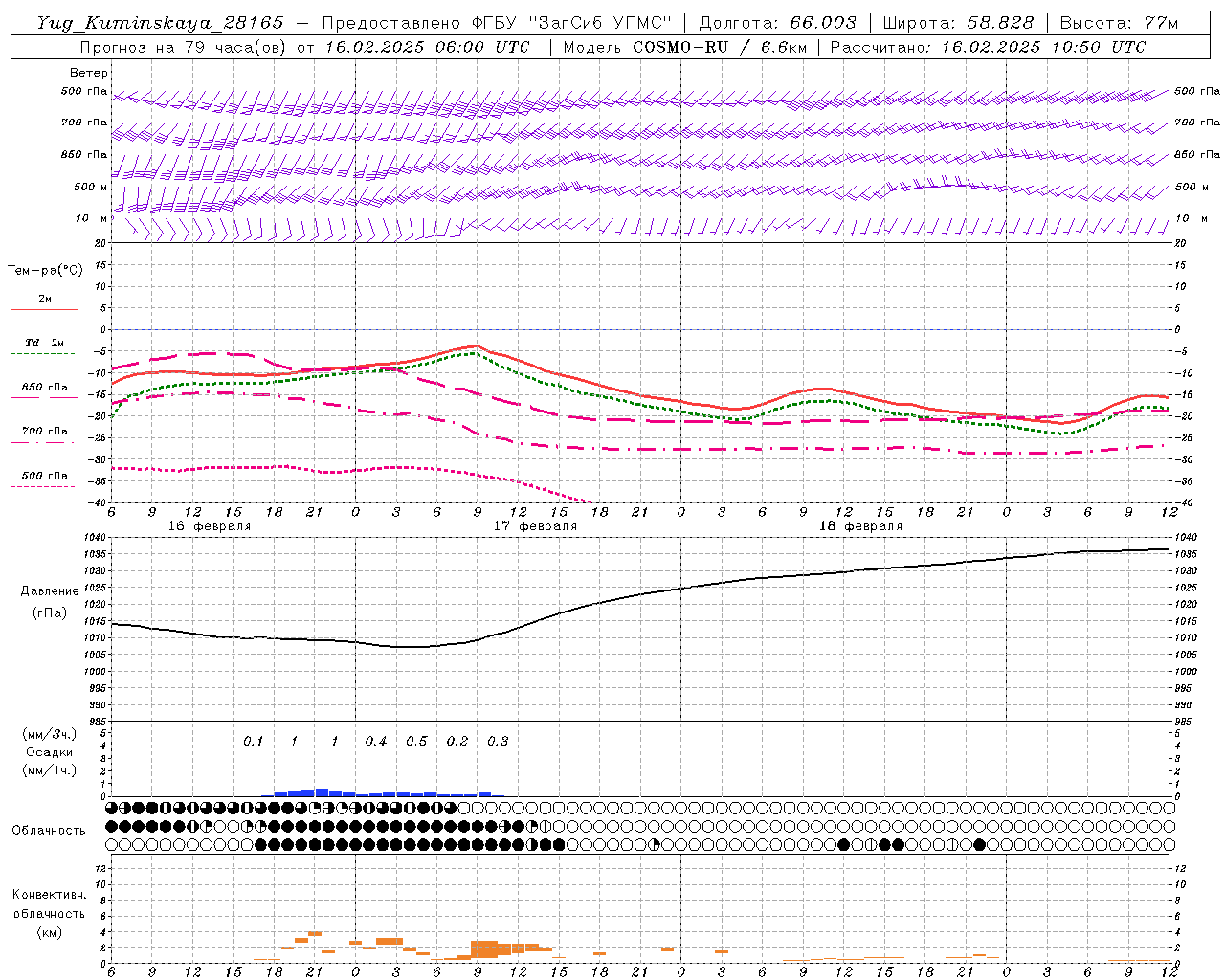Image resolution: width=1225 pixels, height=980 pixels.
Task: Click the station title Yug_Kuminskaya_28165
Action: coord(160,23)
